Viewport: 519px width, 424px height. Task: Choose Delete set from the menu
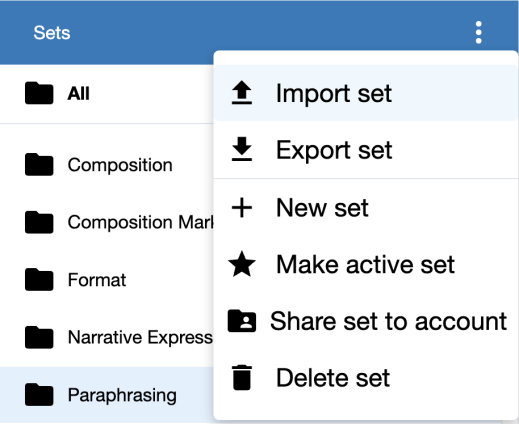point(366,378)
